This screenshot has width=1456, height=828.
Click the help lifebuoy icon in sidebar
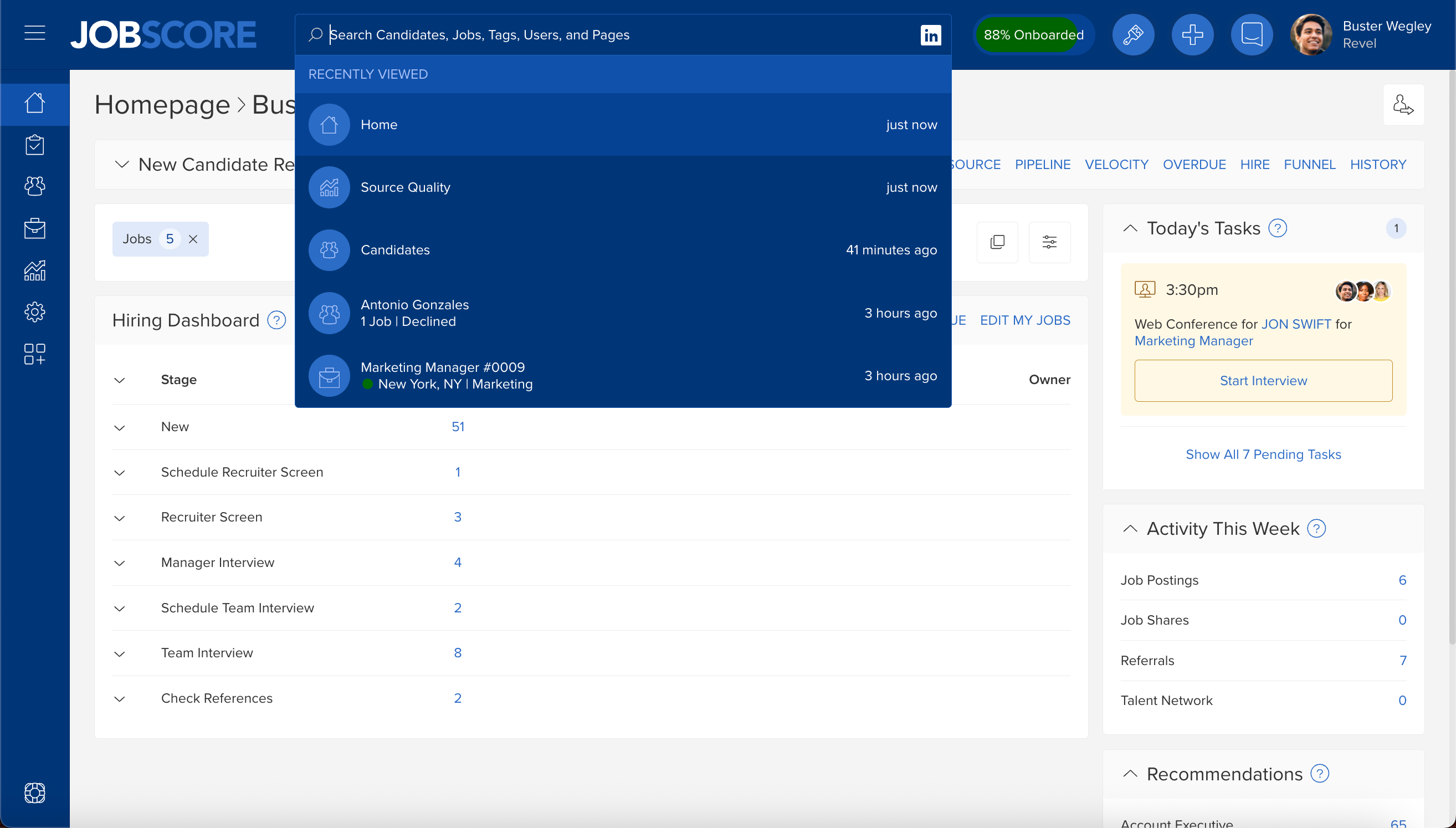coord(35,793)
